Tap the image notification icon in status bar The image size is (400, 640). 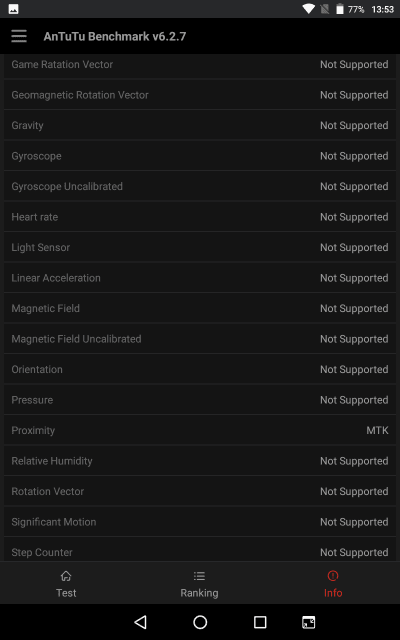click(x=13, y=9)
